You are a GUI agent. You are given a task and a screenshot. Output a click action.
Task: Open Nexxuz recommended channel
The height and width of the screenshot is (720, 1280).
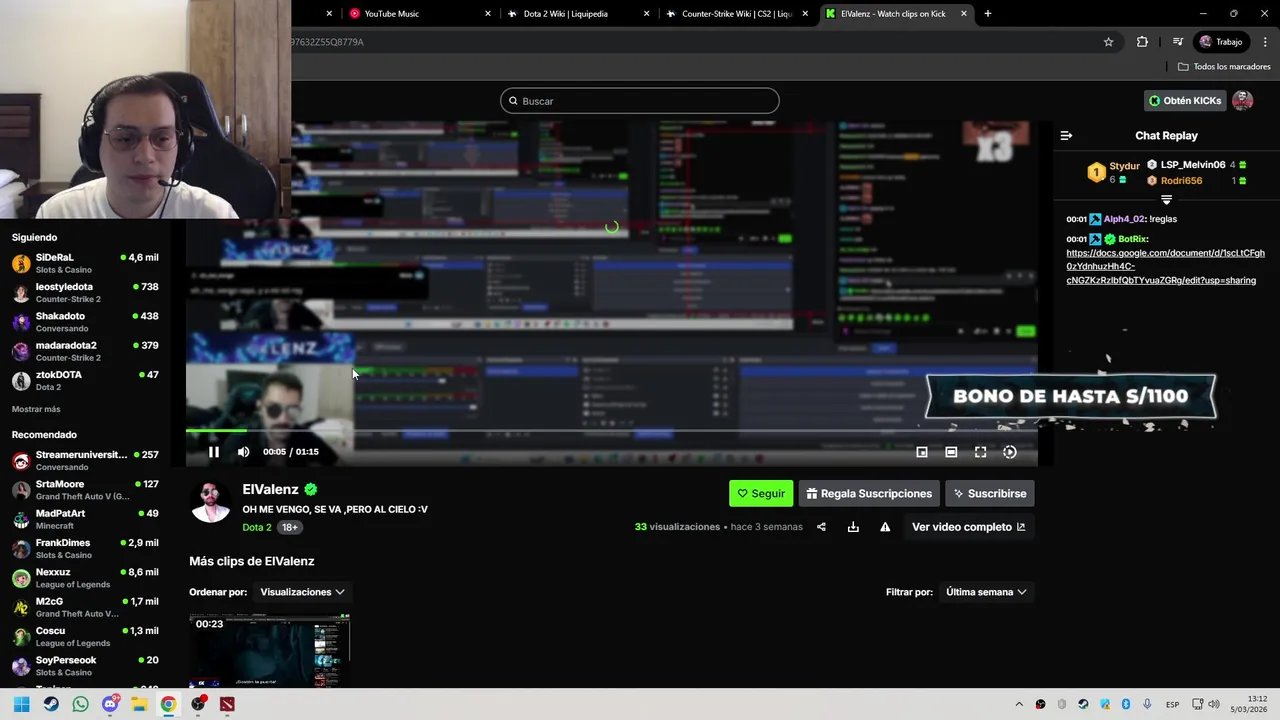tap(85, 577)
